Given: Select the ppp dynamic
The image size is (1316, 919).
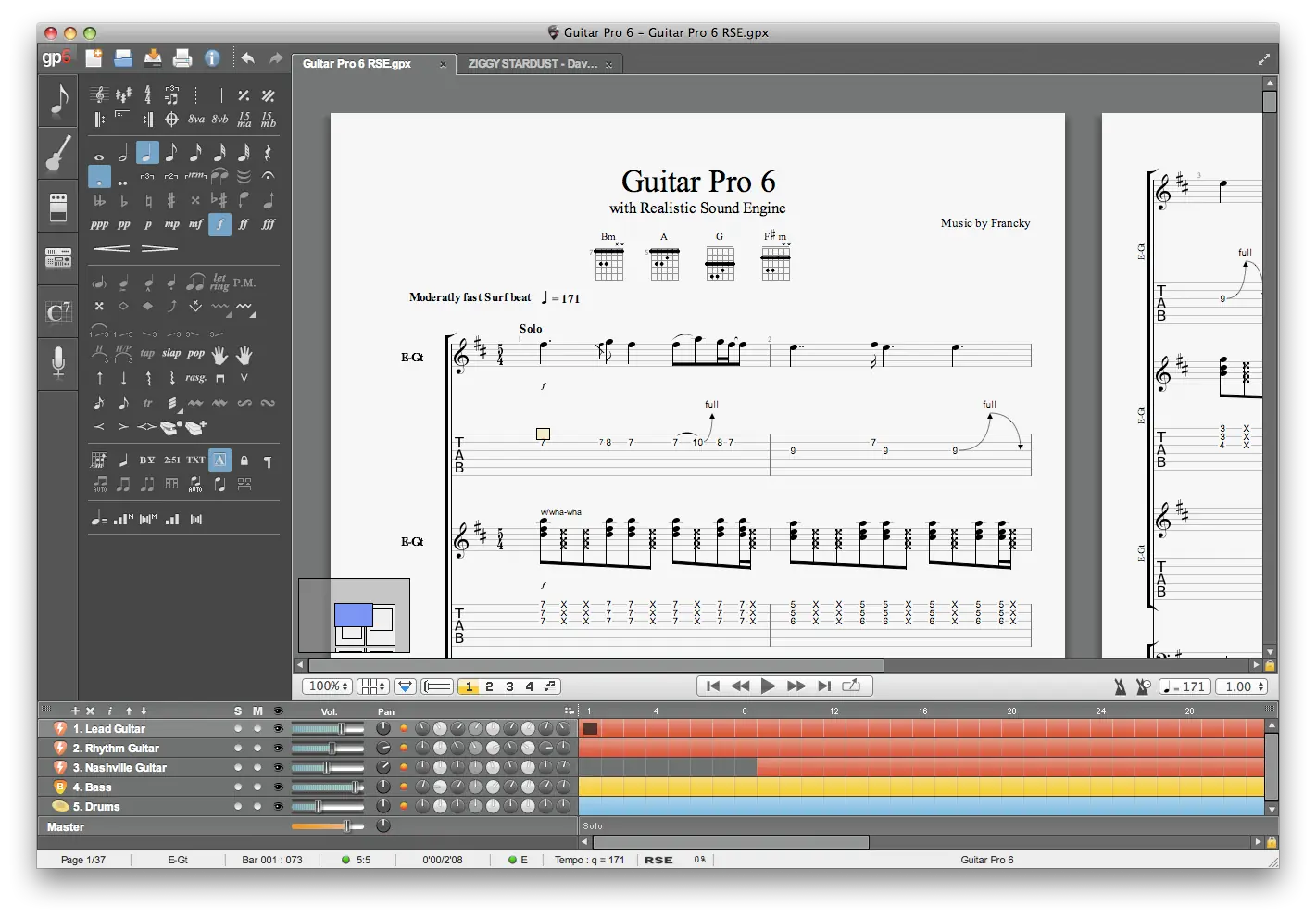Looking at the screenshot, I should (x=99, y=224).
